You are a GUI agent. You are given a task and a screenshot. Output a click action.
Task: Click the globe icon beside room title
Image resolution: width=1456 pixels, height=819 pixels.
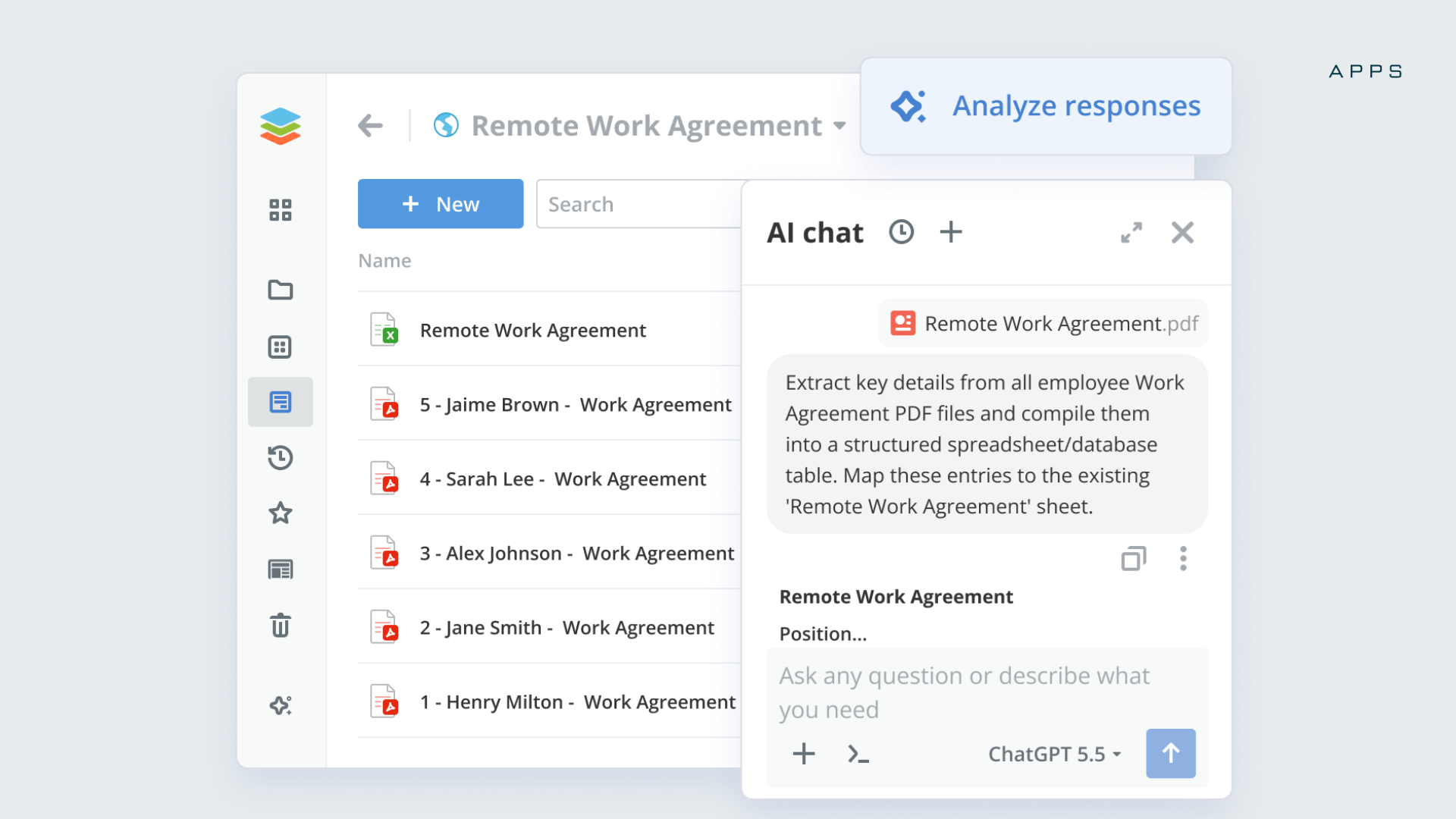pyautogui.click(x=446, y=125)
